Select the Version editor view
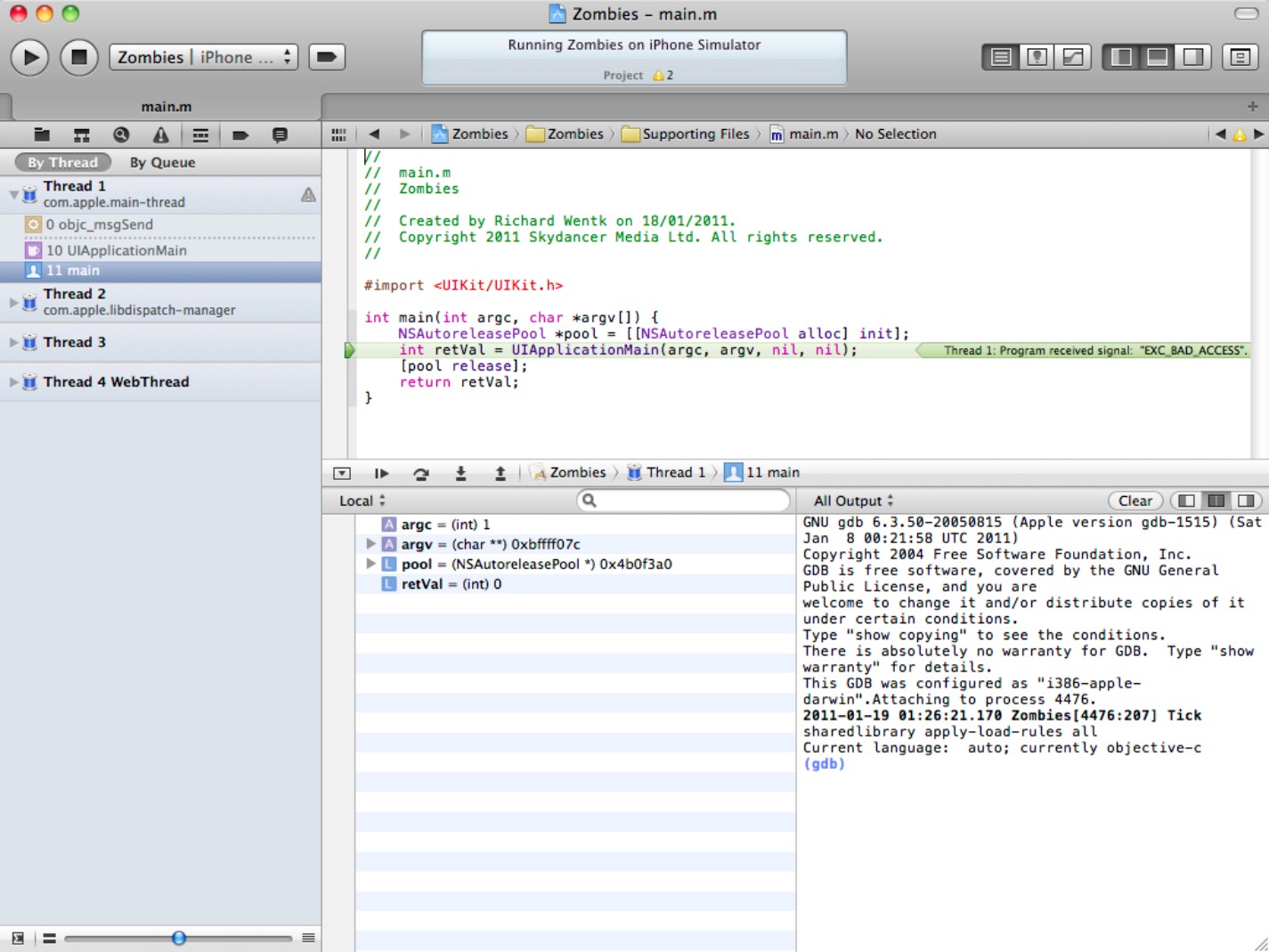The height and width of the screenshot is (952, 1269). coord(1073,57)
